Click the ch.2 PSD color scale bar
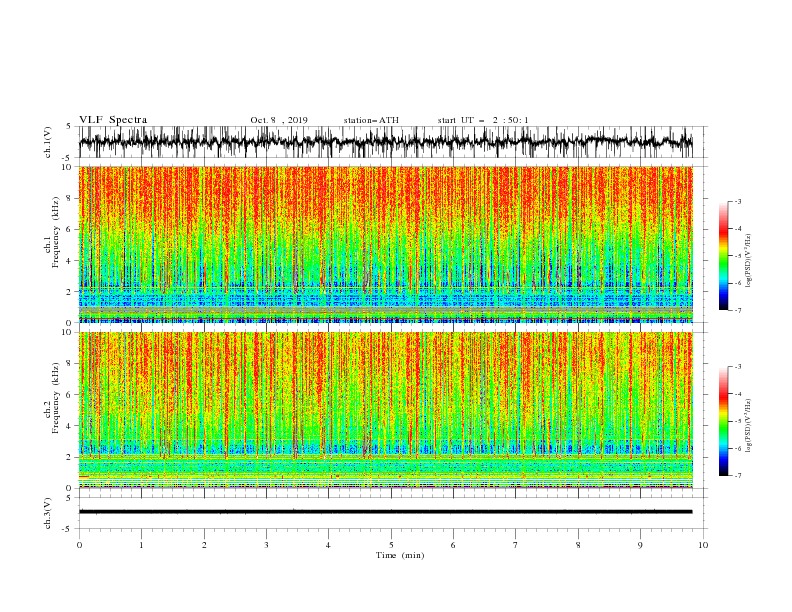This screenshot has width=792, height=612. point(724,421)
